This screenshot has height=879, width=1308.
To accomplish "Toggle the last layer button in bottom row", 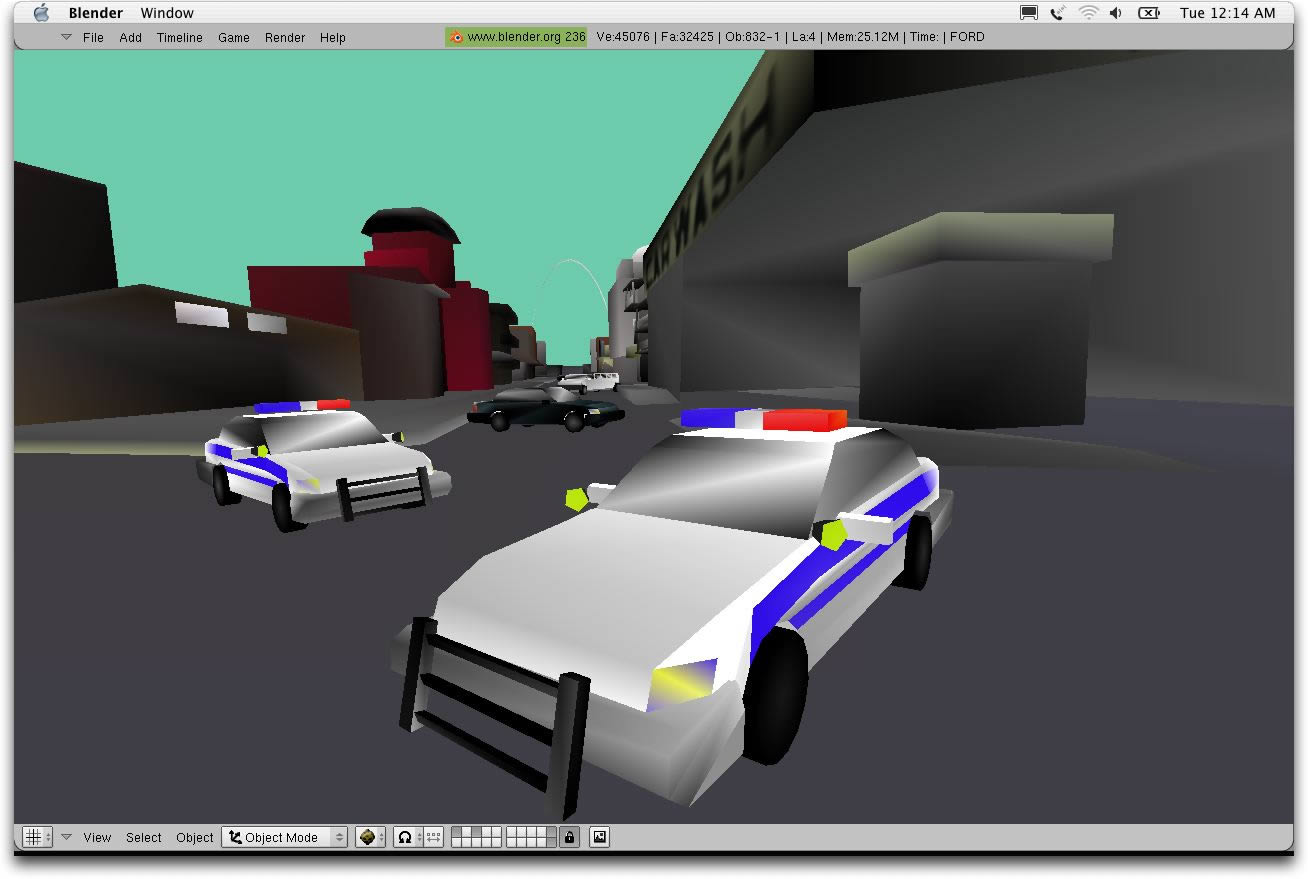I will (551, 843).
